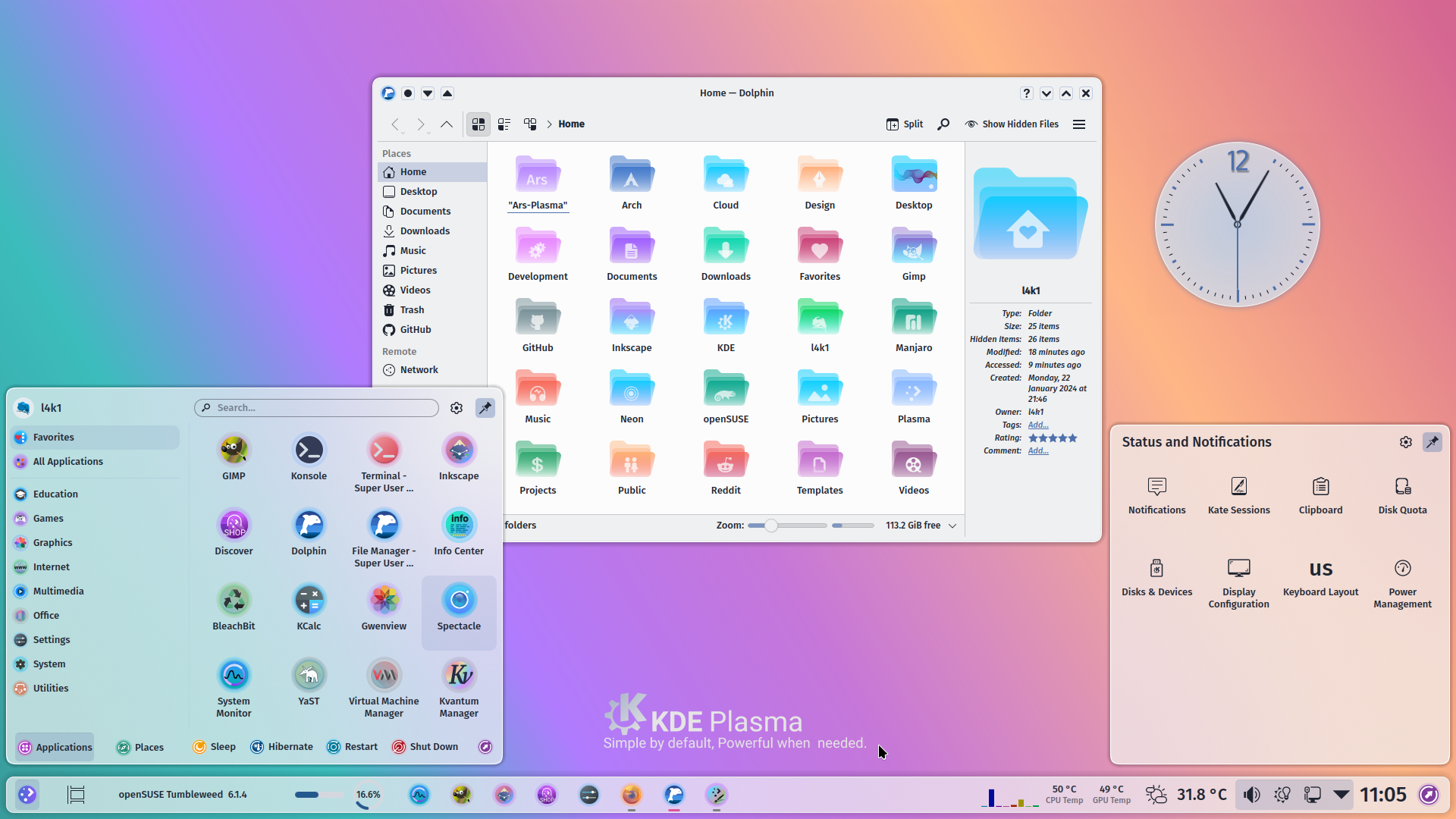The width and height of the screenshot is (1456, 819).
Task: Select Applications tab in launcher footer
Action: pos(55,748)
